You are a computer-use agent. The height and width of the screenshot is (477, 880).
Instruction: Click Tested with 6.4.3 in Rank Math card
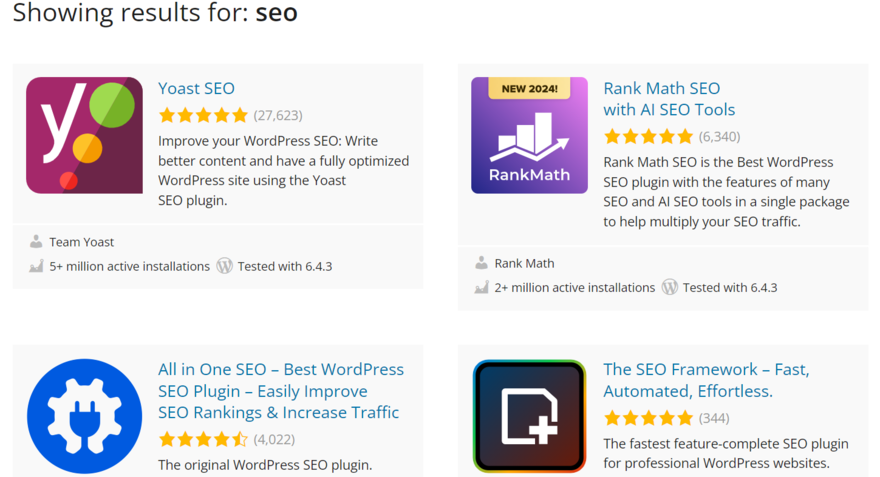pos(730,288)
